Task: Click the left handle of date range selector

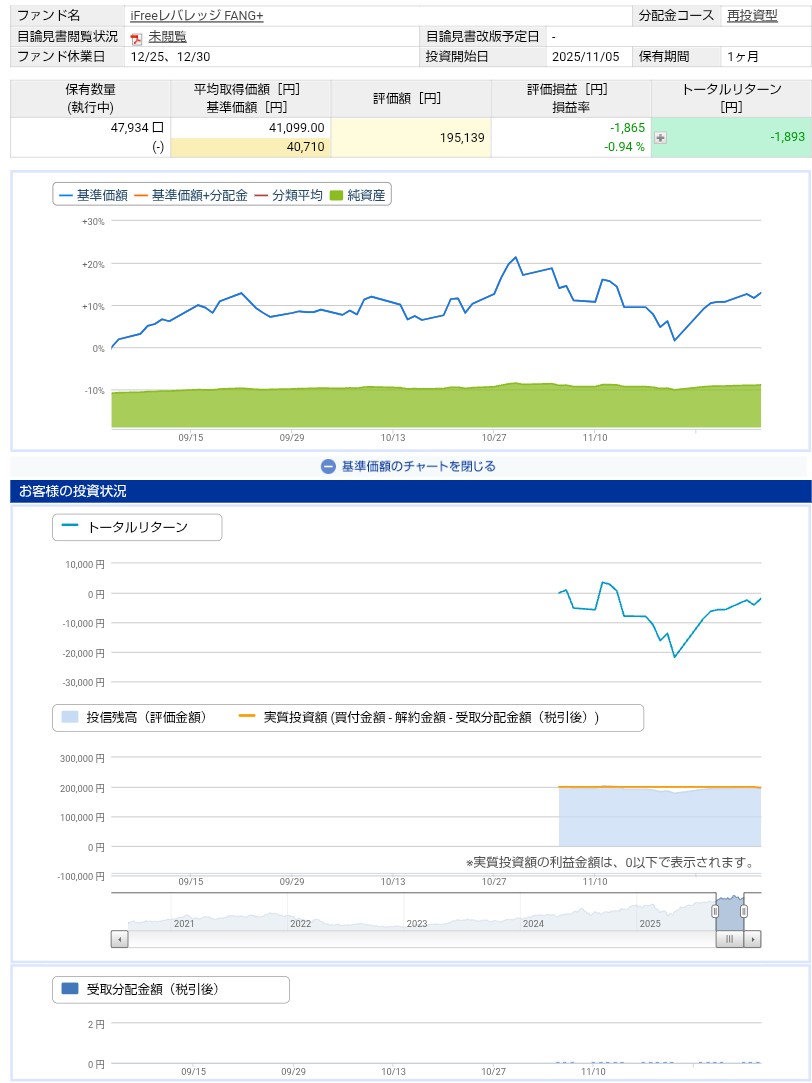Action: click(x=715, y=911)
